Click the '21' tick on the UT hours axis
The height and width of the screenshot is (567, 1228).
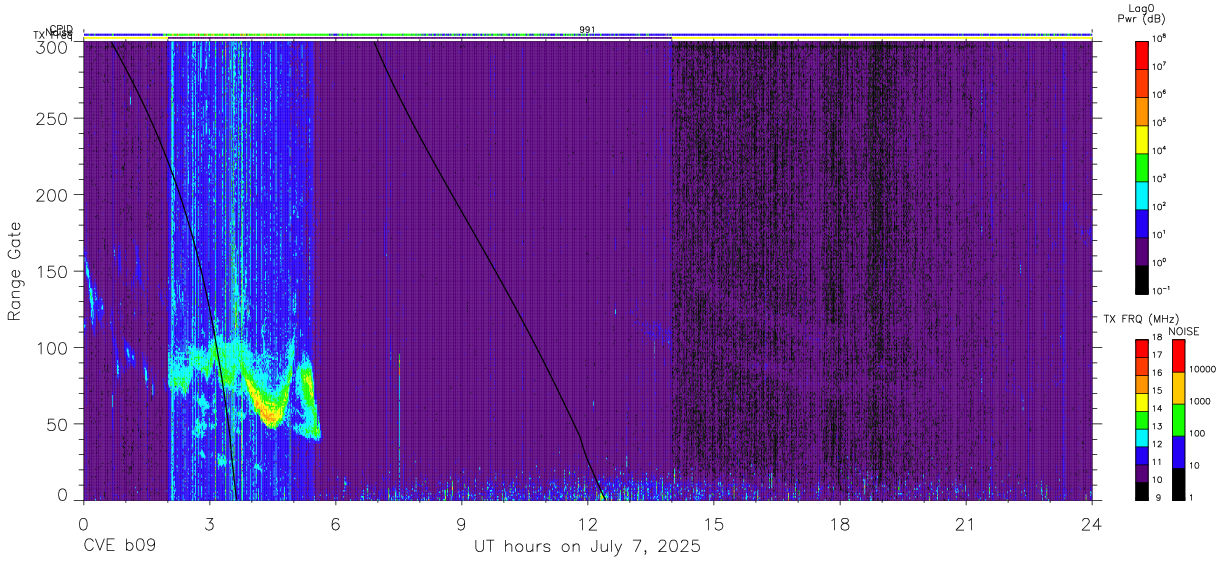(966, 523)
